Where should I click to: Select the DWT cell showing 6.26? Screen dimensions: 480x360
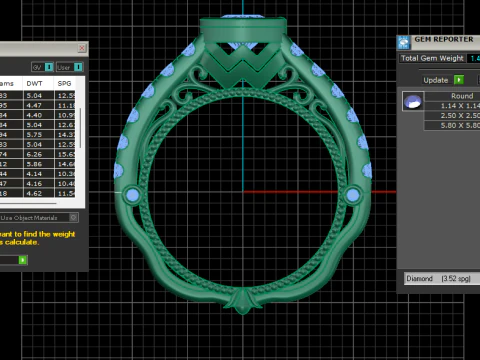pyautogui.click(x=38, y=154)
